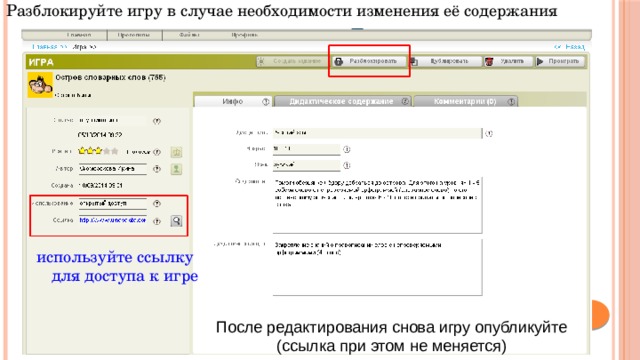Screen dimensions: 640x360
Task: Click the monkey game avatar thumbnail
Action: coord(40,85)
